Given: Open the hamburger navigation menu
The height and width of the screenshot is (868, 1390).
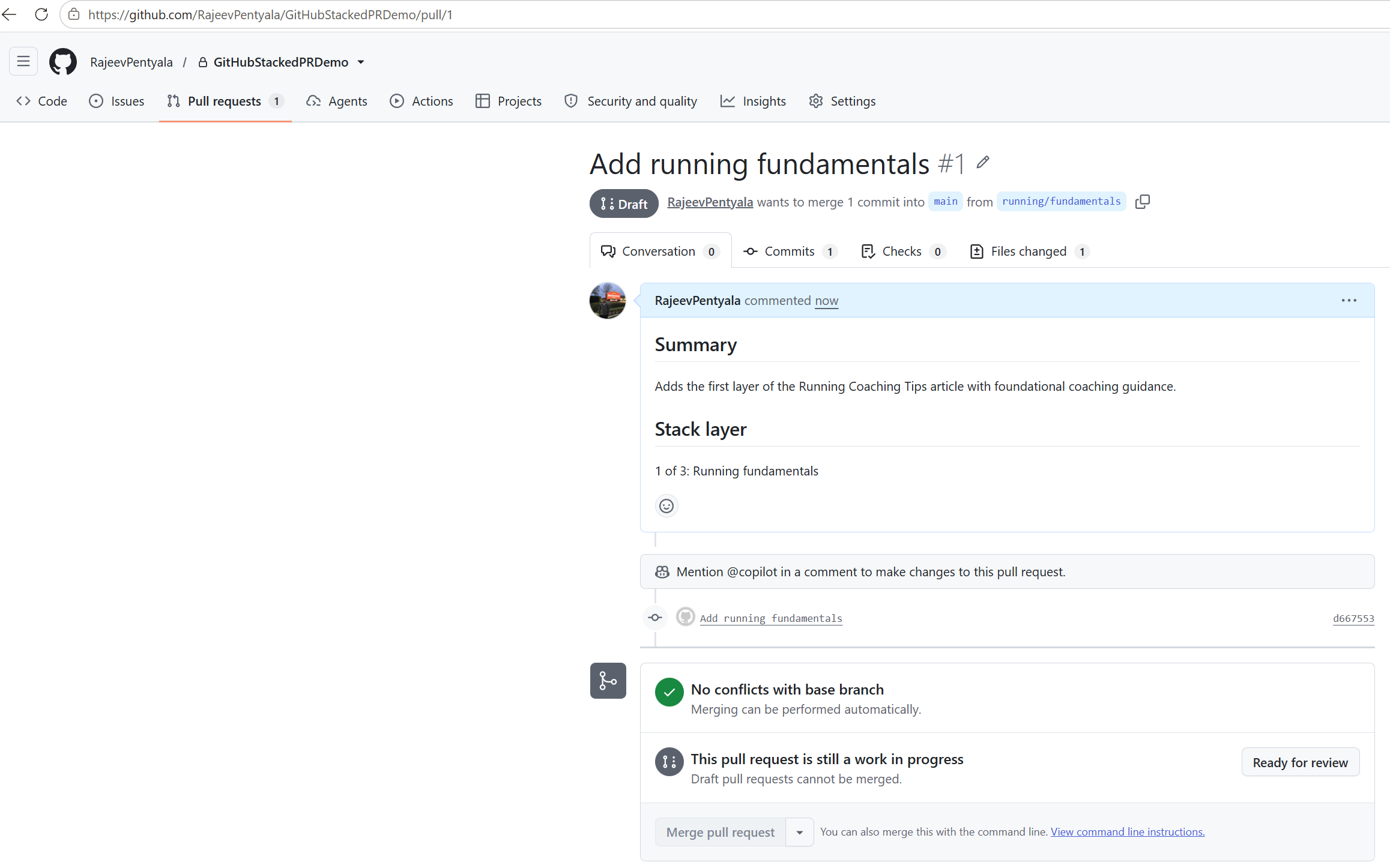Looking at the screenshot, I should click(x=23, y=61).
